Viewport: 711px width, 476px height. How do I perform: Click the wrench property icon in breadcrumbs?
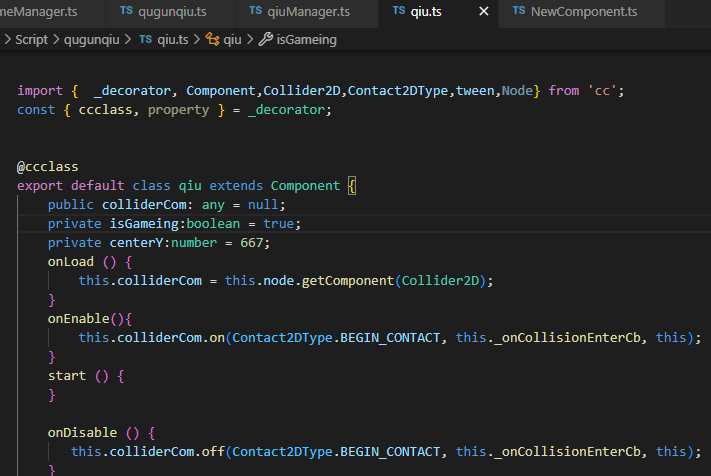pos(265,40)
